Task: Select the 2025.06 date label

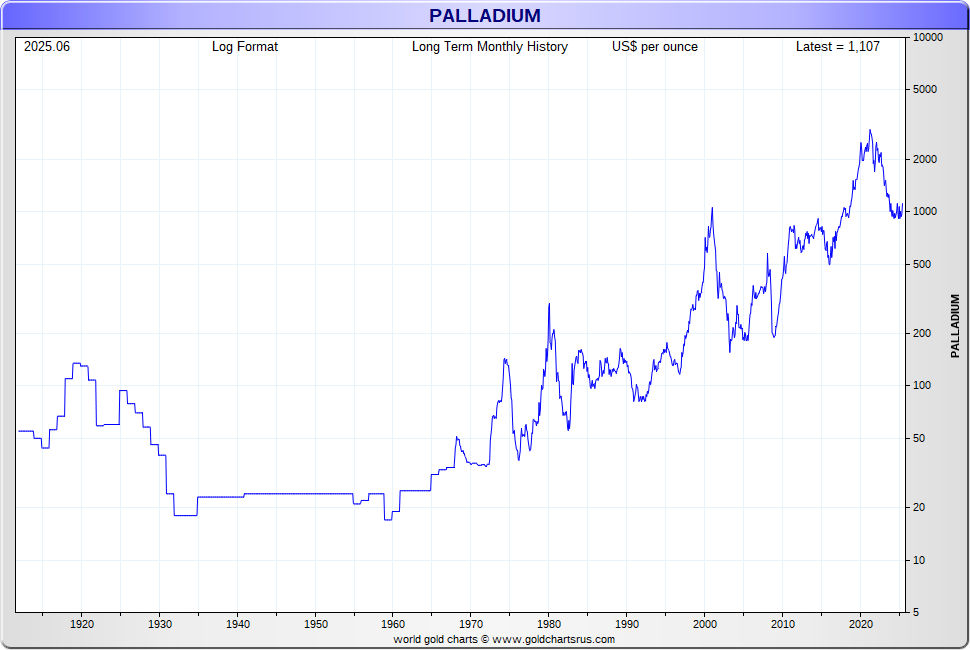Action: point(47,47)
